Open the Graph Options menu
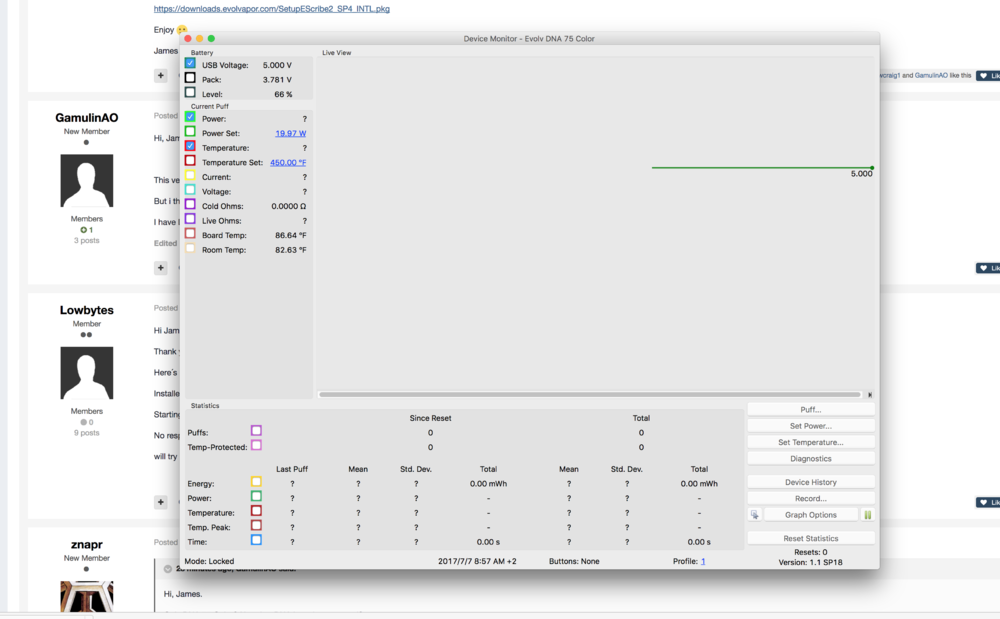 coord(810,515)
